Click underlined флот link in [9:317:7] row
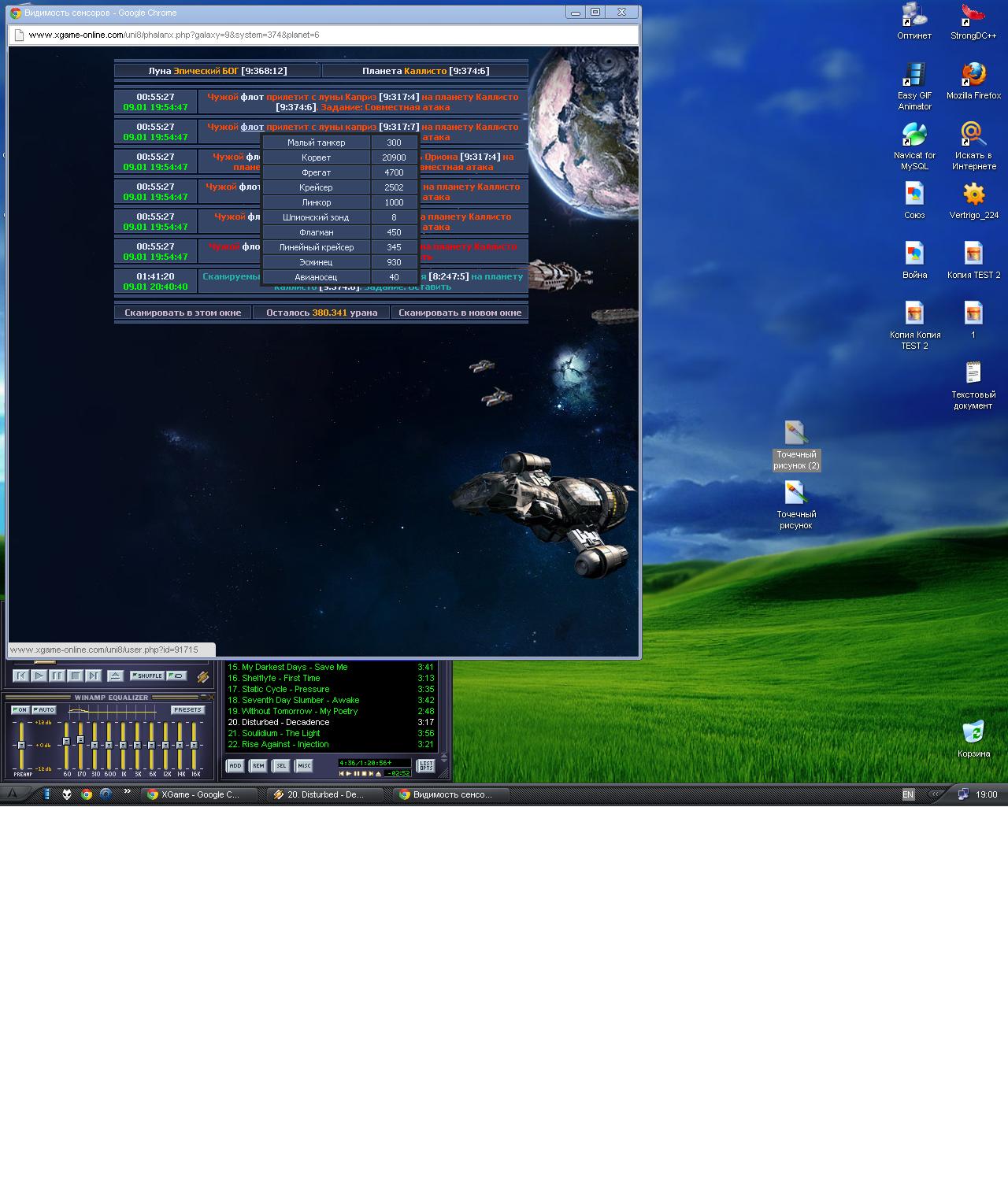The height and width of the screenshot is (1181, 1008). click(252, 127)
